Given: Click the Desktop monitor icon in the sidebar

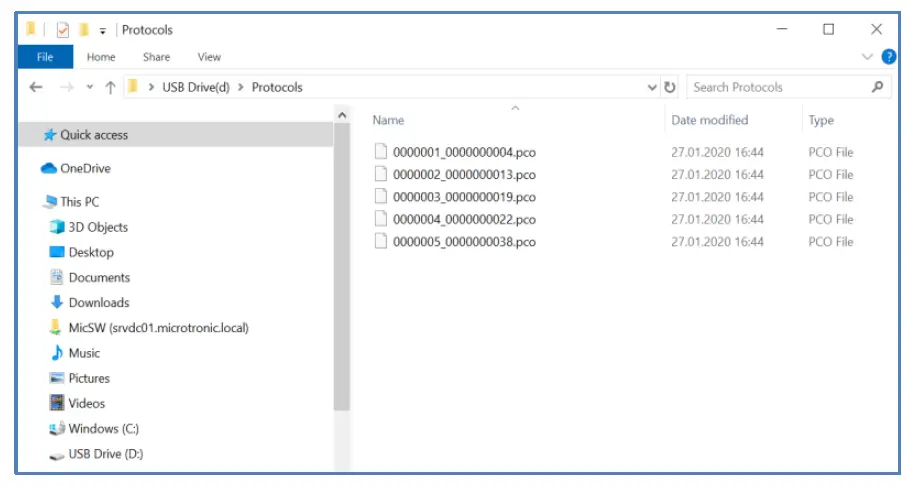Looking at the screenshot, I should [57, 252].
